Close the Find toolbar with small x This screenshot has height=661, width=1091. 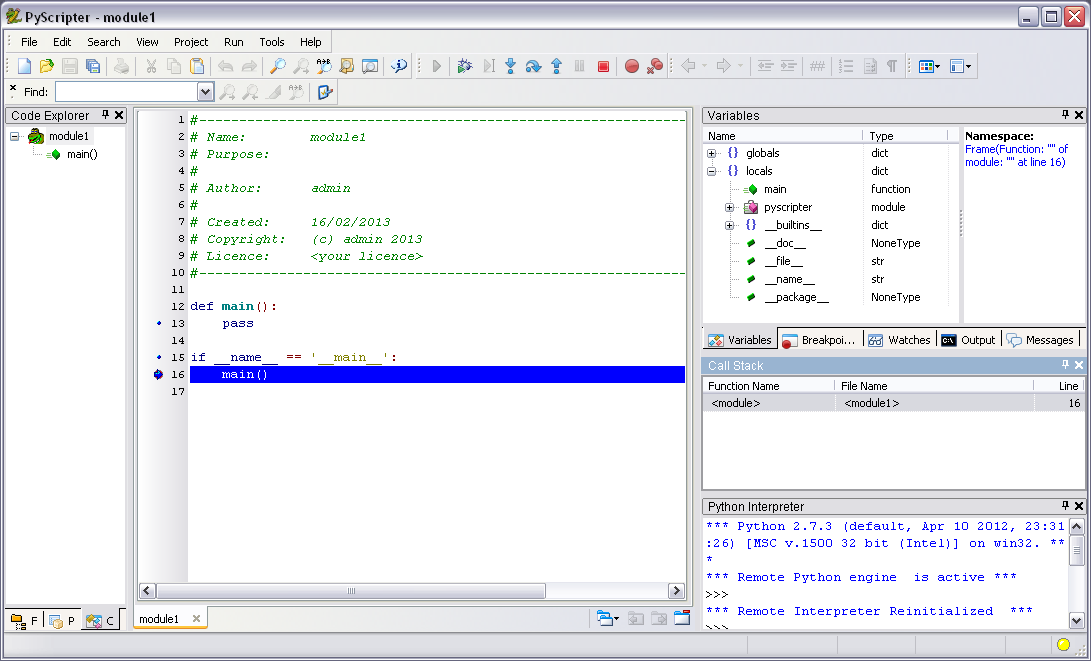(13, 88)
